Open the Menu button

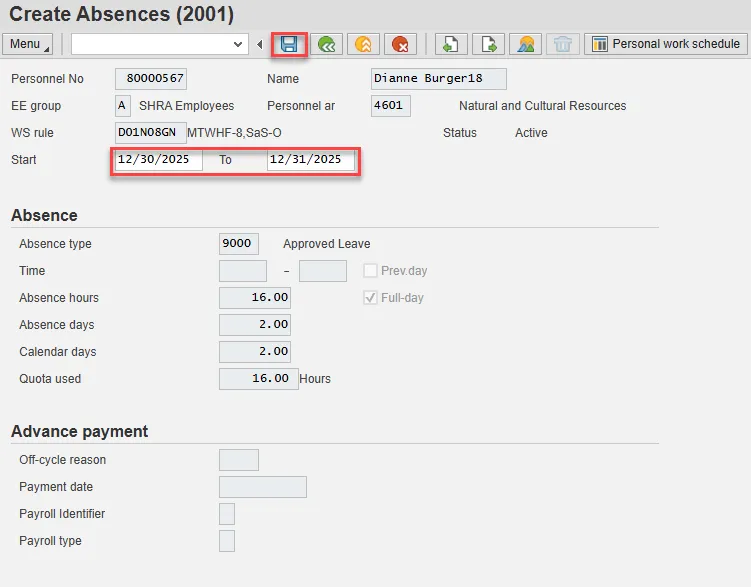coord(28,44)
